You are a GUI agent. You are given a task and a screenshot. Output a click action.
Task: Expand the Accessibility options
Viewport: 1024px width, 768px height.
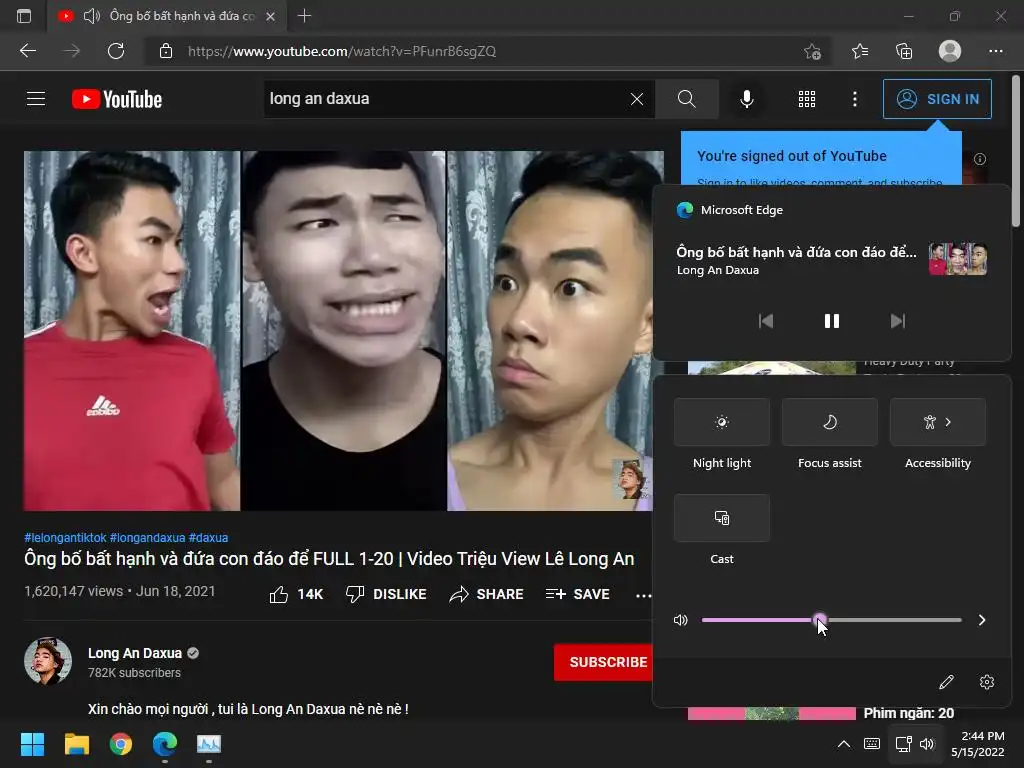point(938,422)
